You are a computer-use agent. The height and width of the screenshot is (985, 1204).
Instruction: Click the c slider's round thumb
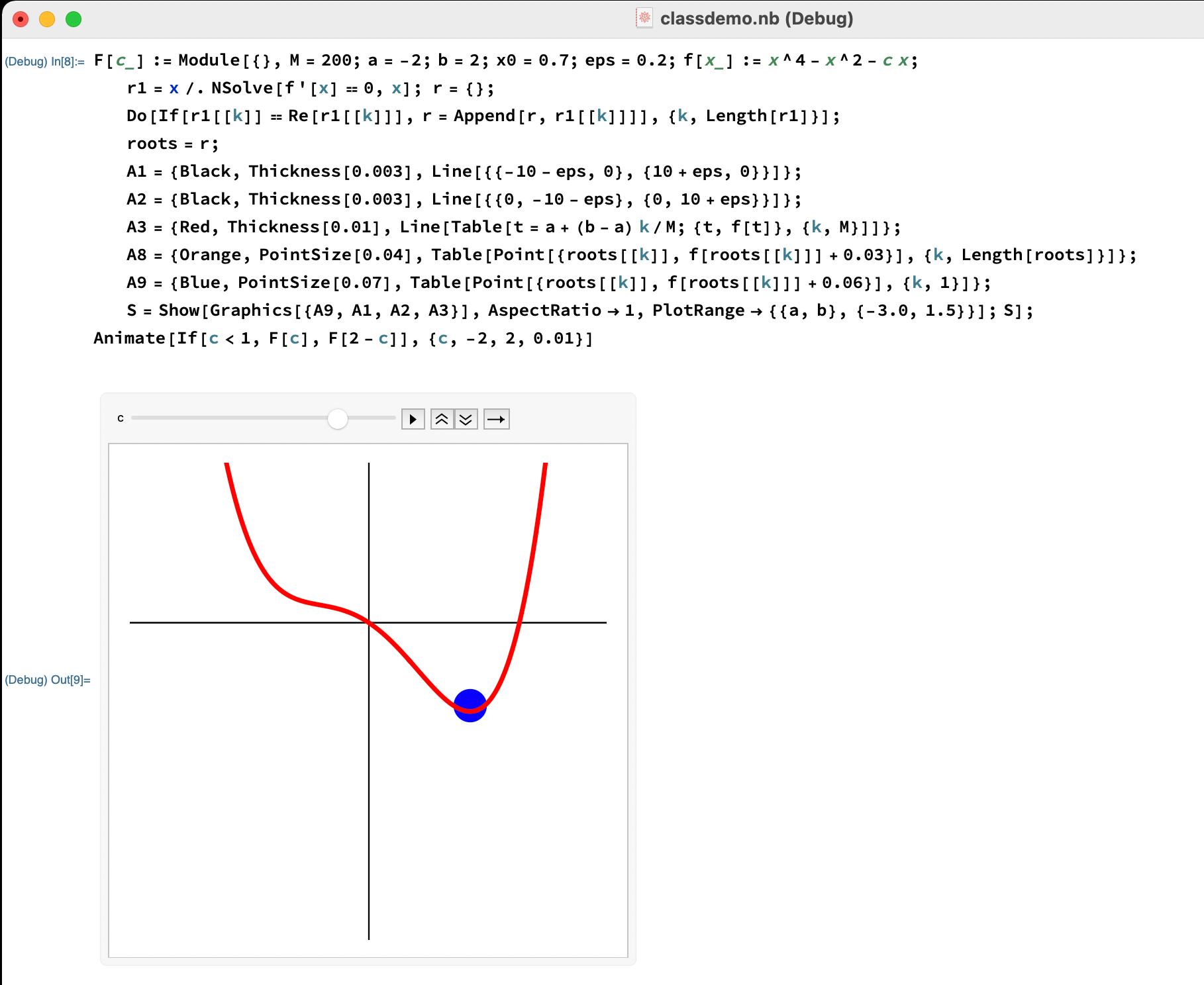338,419
